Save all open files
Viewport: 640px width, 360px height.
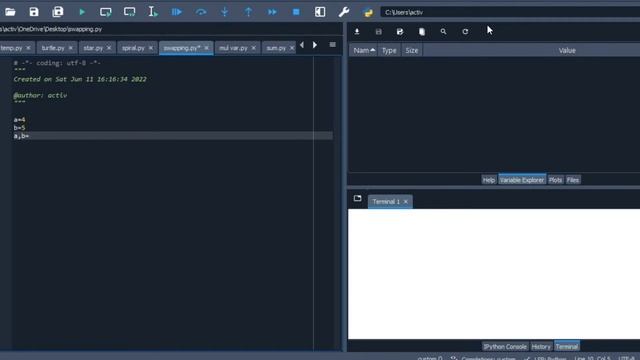58,12
